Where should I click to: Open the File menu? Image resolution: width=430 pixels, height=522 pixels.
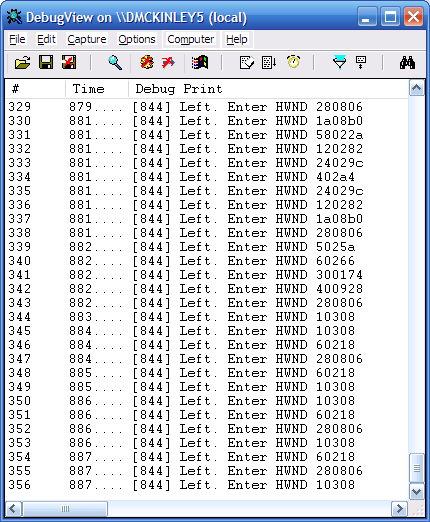pyautogui.click(x=17, y=39)
